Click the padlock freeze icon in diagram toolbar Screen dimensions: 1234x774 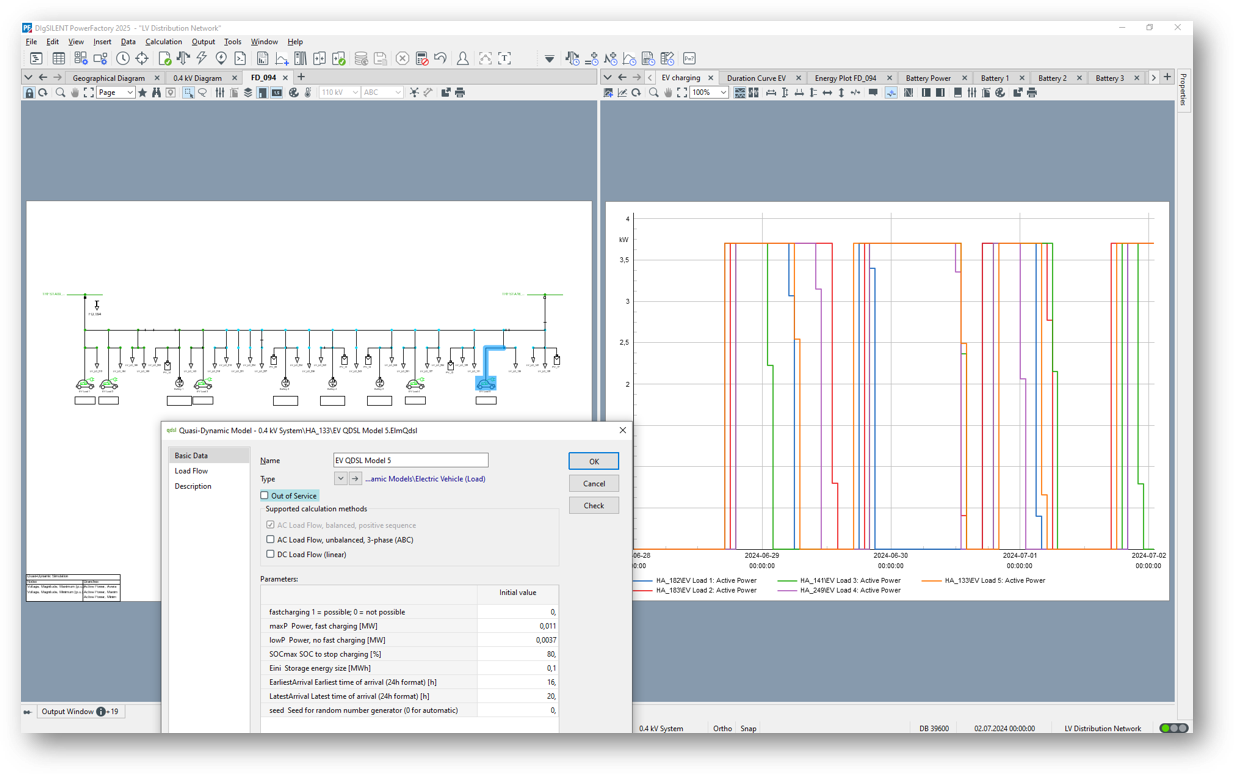29,93
